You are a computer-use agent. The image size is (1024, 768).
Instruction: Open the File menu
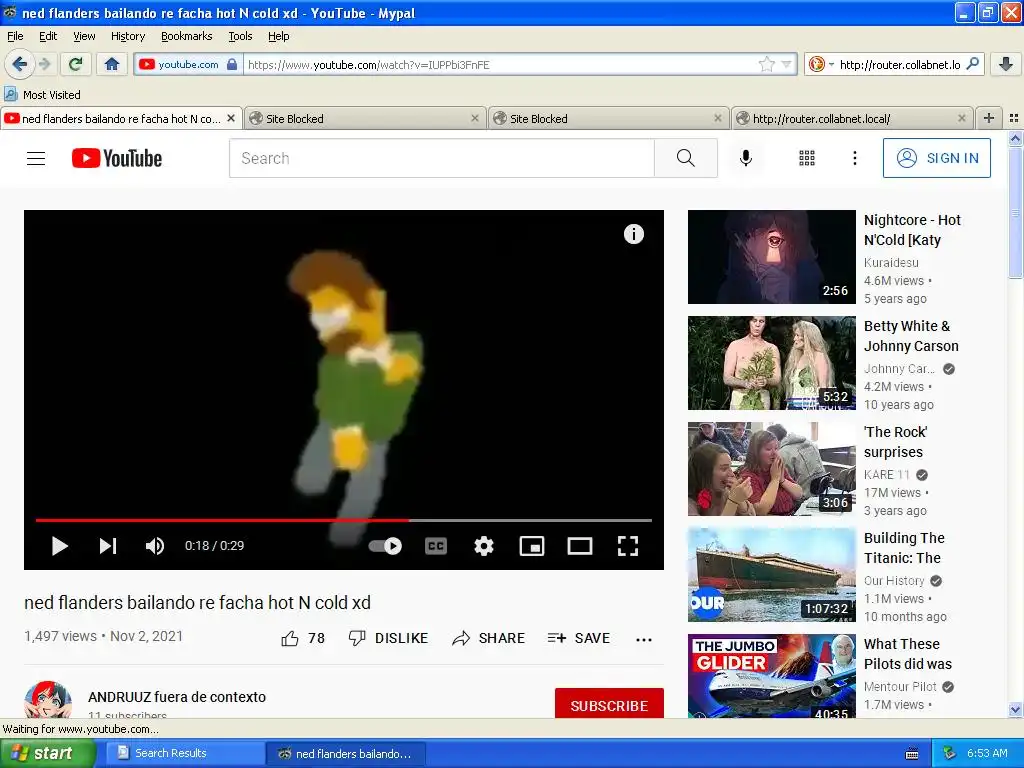15,36
